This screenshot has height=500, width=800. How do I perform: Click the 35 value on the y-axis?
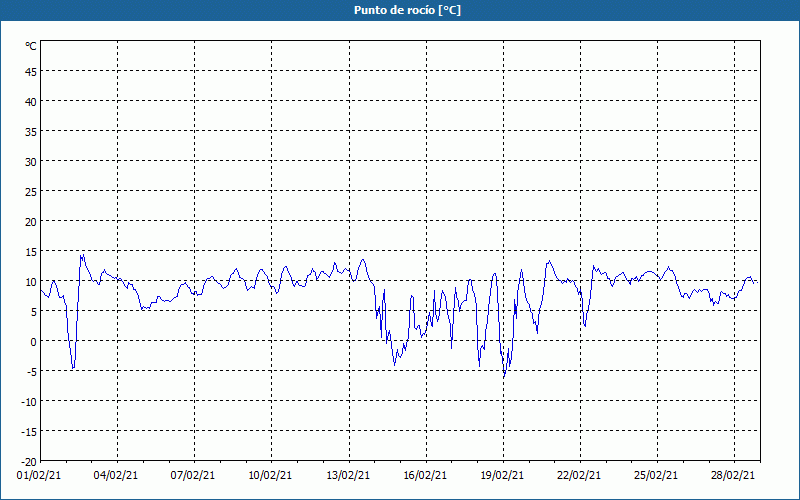tap(31, 132)
